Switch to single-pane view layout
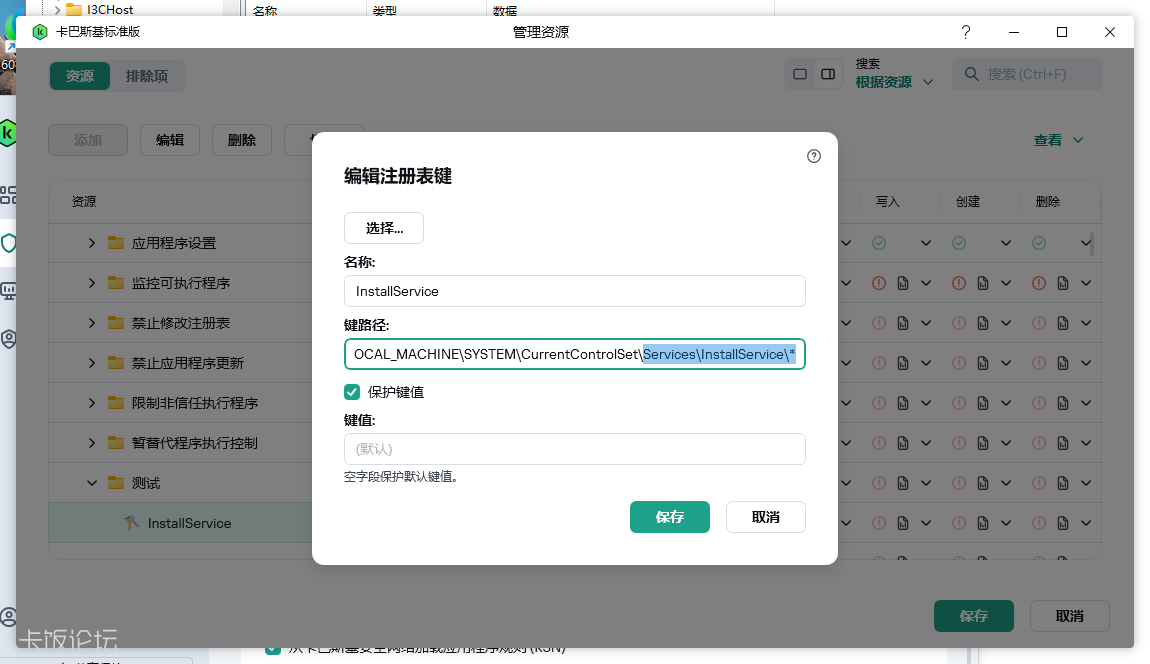The height and width of the screenshot is (664, 1150). pos(800,74)
